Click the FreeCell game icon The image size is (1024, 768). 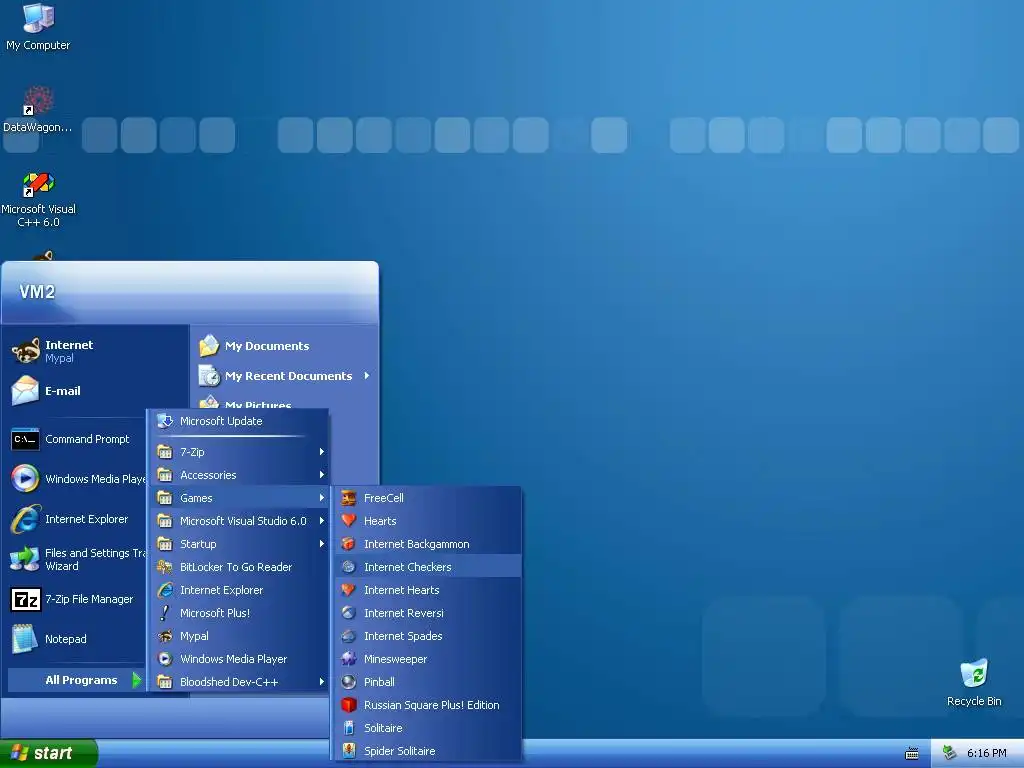(349, 498)
